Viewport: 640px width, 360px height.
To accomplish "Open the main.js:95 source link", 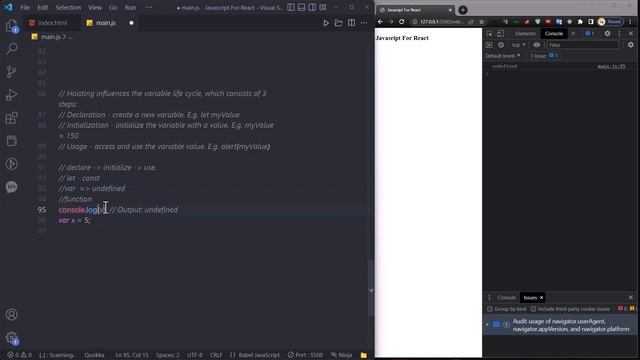I will coord(611,66).
